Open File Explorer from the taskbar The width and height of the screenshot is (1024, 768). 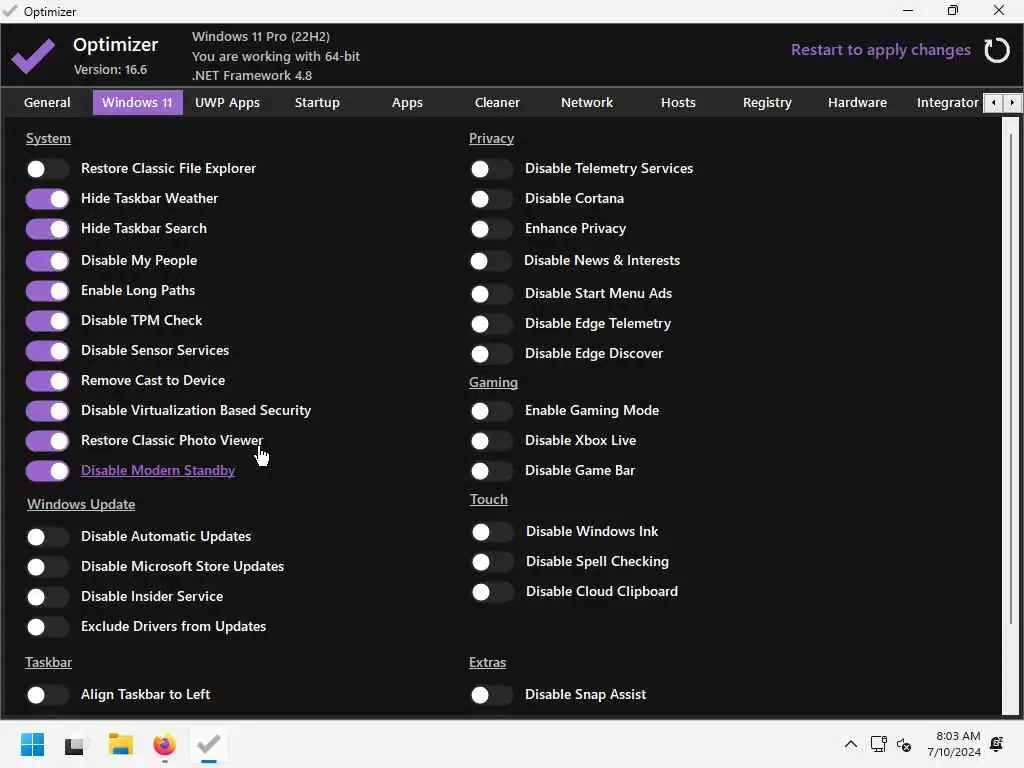(x=120, y=744)
